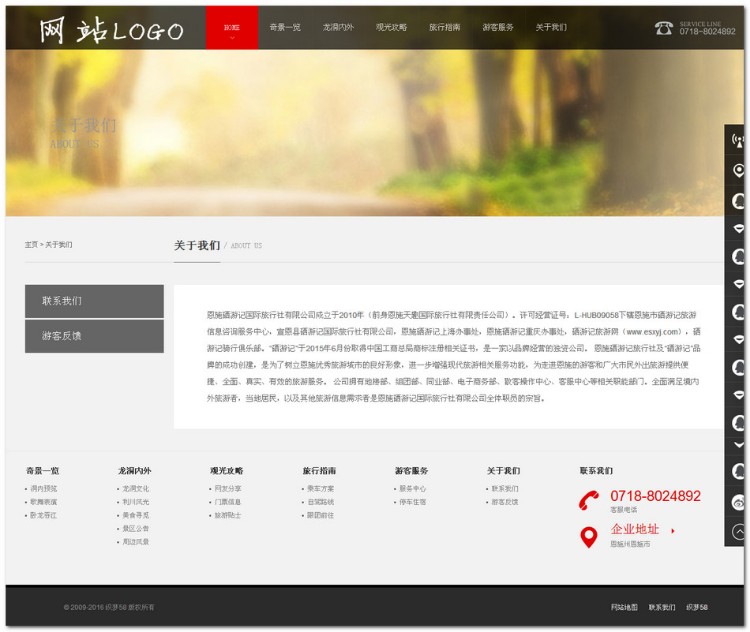Open the 乘车方案 footer link

coord(320,488)
